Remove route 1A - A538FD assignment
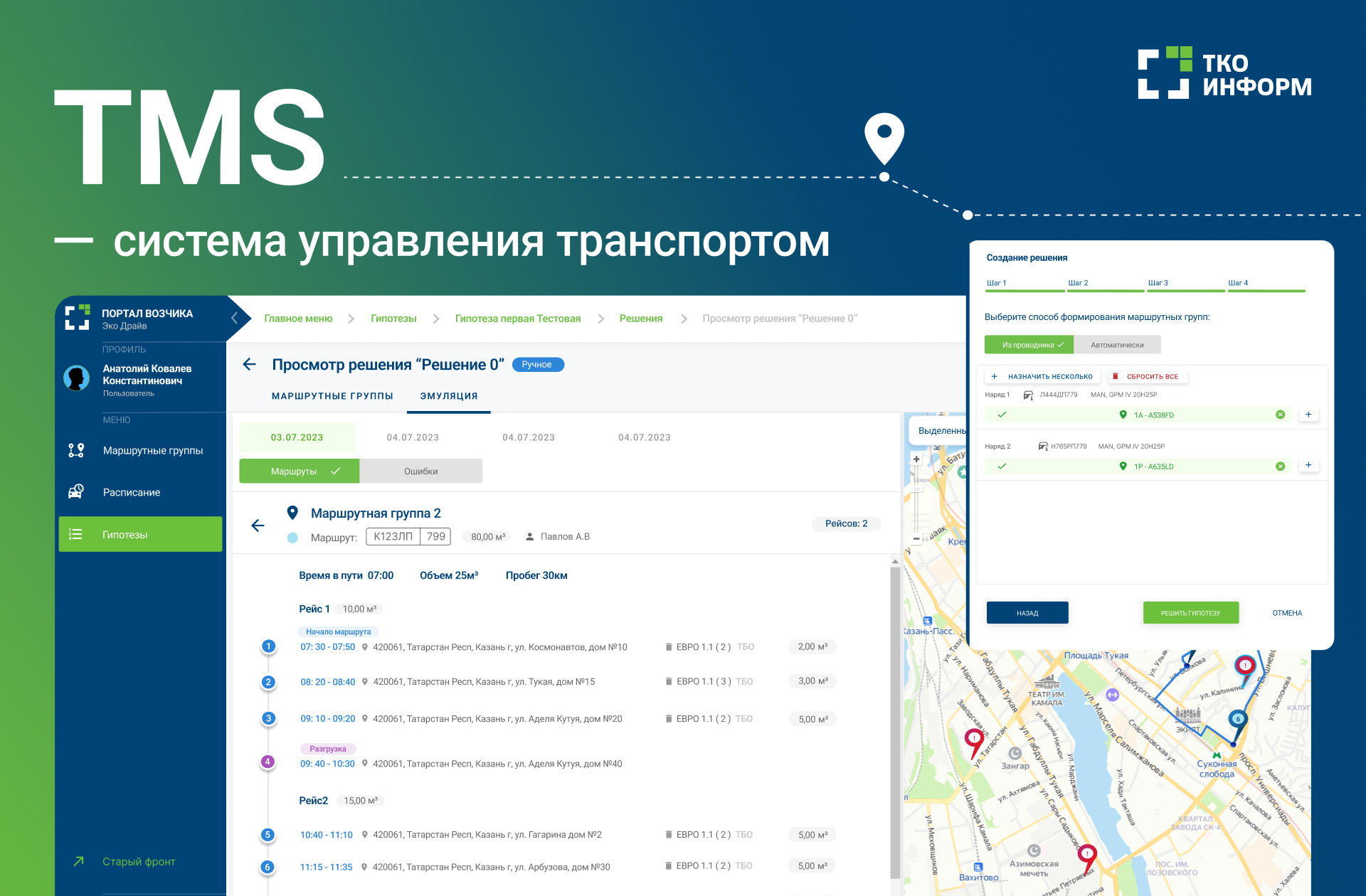1366x896 pixels. click(x=1280, y=415)
